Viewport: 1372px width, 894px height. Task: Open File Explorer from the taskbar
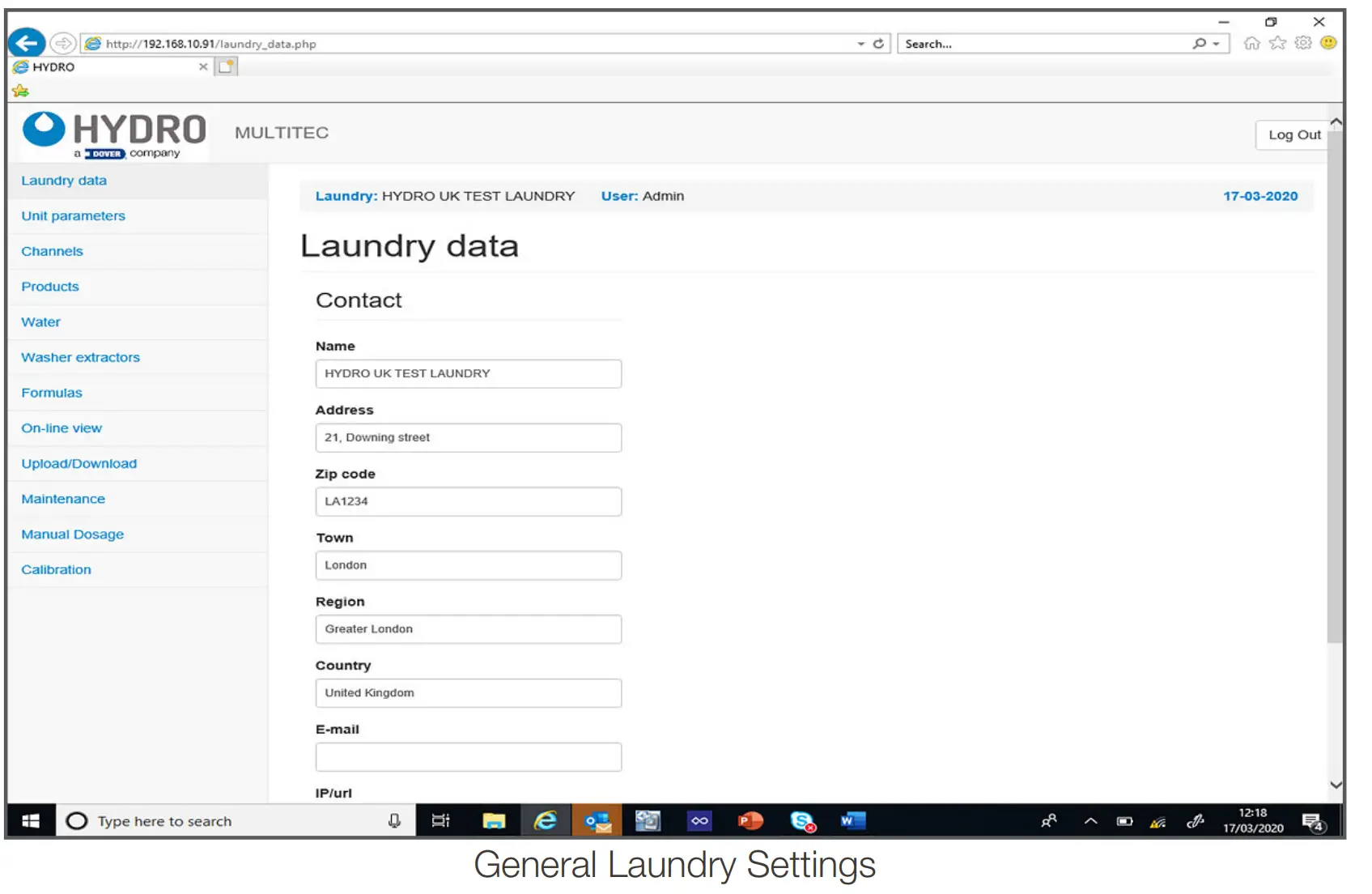(x=494, y=821)
